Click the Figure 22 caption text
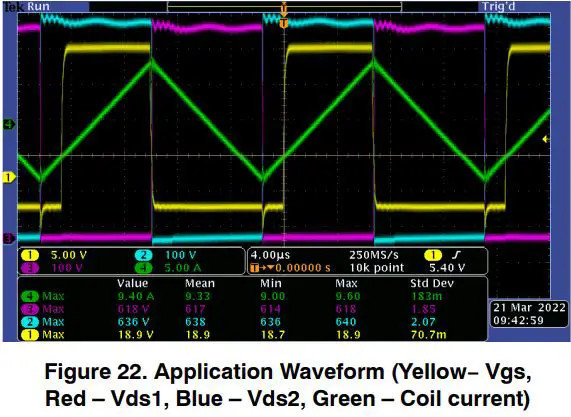The height and width of the screenshot is (417, 571). 288,385
